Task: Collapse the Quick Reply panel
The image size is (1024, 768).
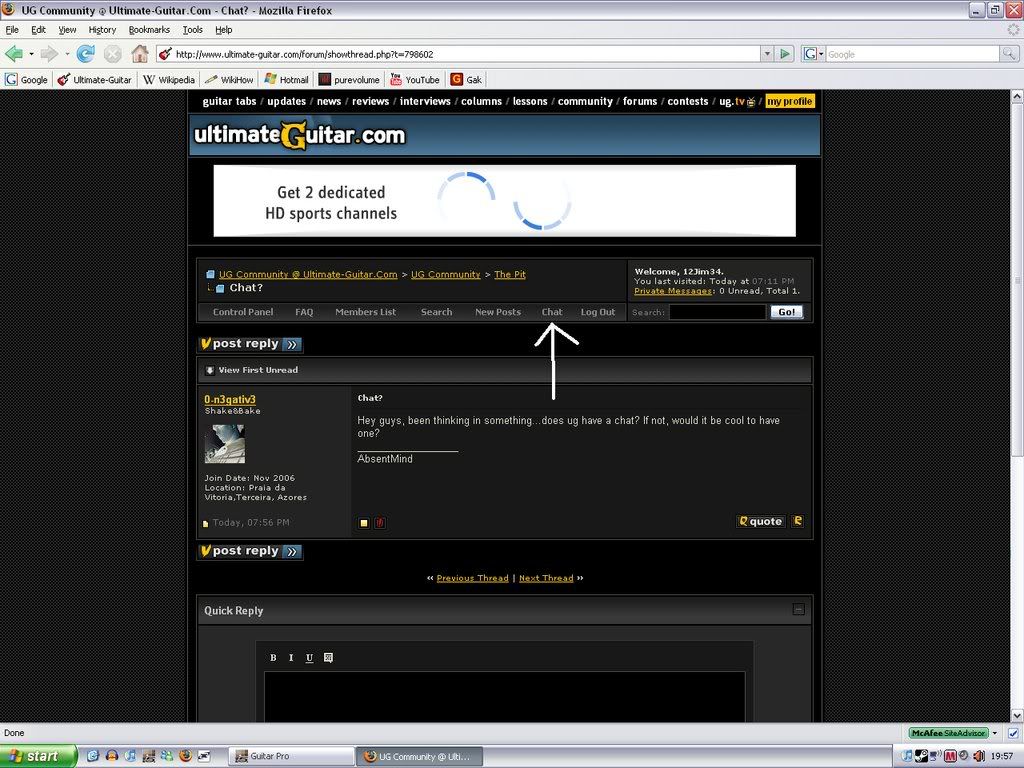Action: tap(798, 609)
